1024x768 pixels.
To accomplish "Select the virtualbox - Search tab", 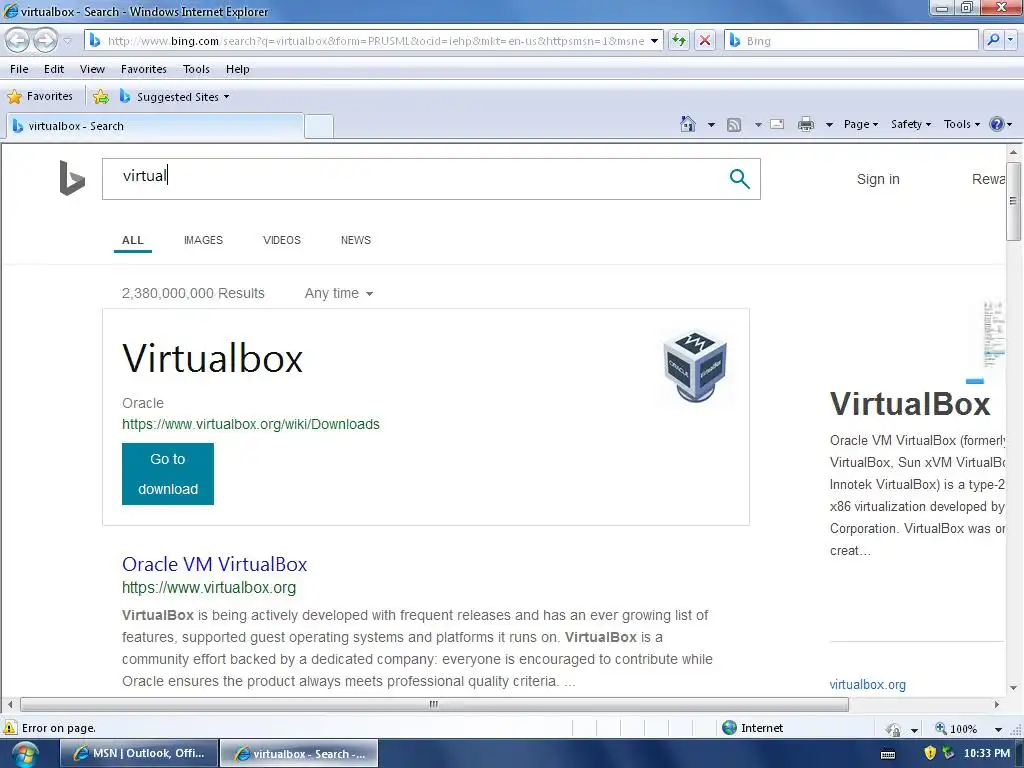I will click(155, 126).
